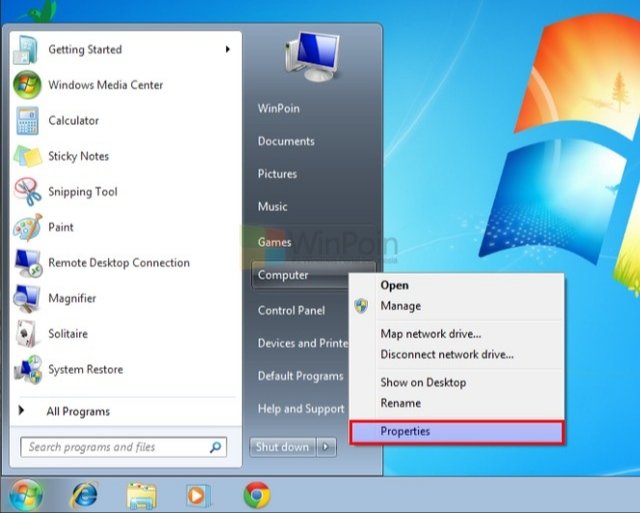
Task: Click Computer in the Start menu
Action: [x=300, y=275]
